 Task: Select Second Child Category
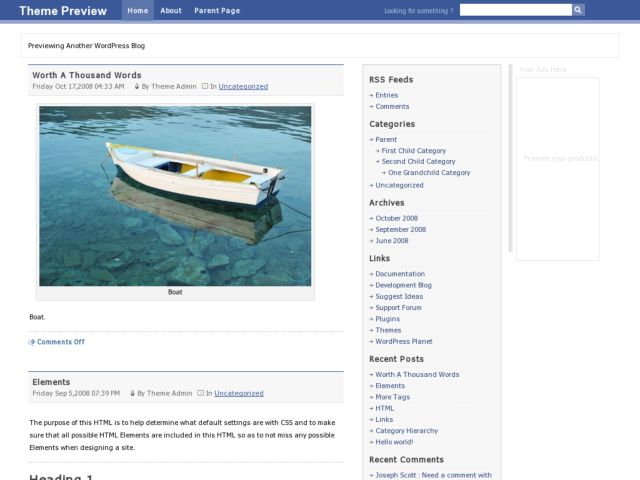(418, 162)
